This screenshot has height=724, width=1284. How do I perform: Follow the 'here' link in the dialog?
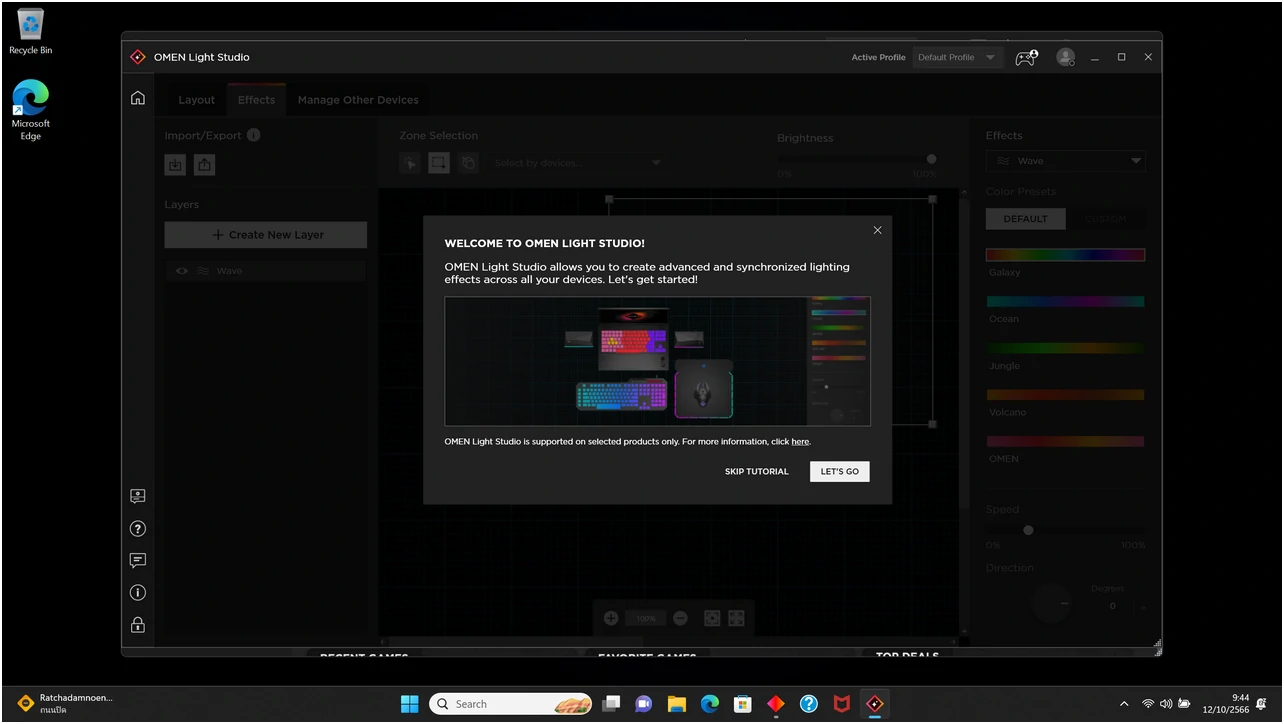tap(800, 441)
